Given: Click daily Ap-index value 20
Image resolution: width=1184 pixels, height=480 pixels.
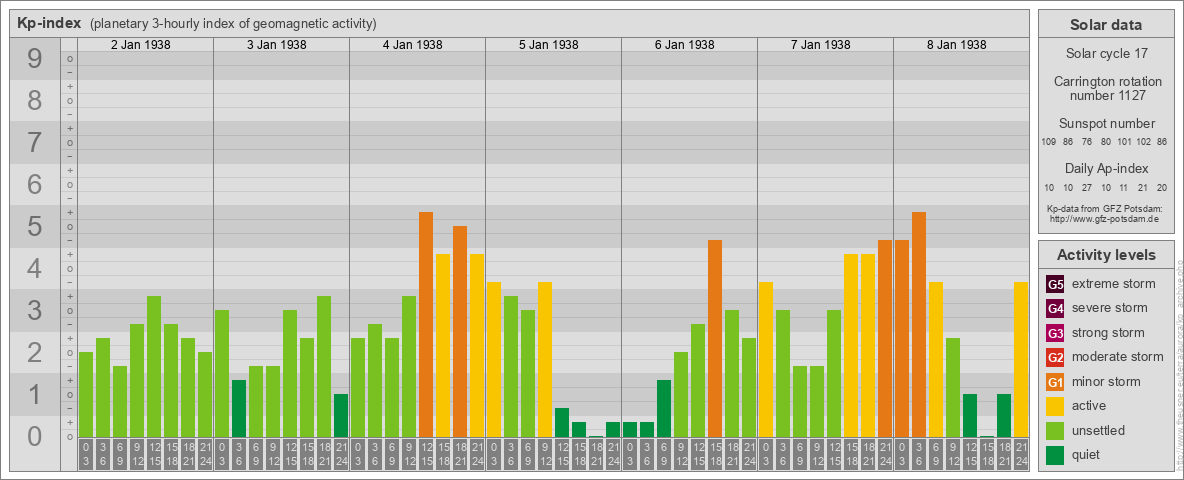Looking at the screenshot, I should pyautogui.click(x=1163, y=188).
